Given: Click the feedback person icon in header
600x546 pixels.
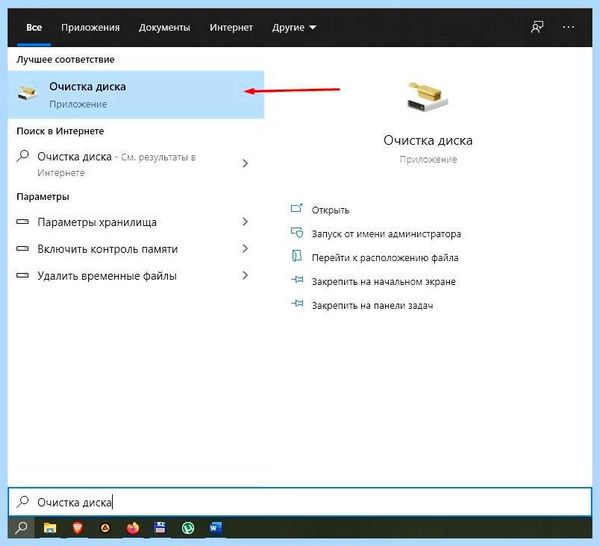Looking at the screenshot, I should [537, 27].
